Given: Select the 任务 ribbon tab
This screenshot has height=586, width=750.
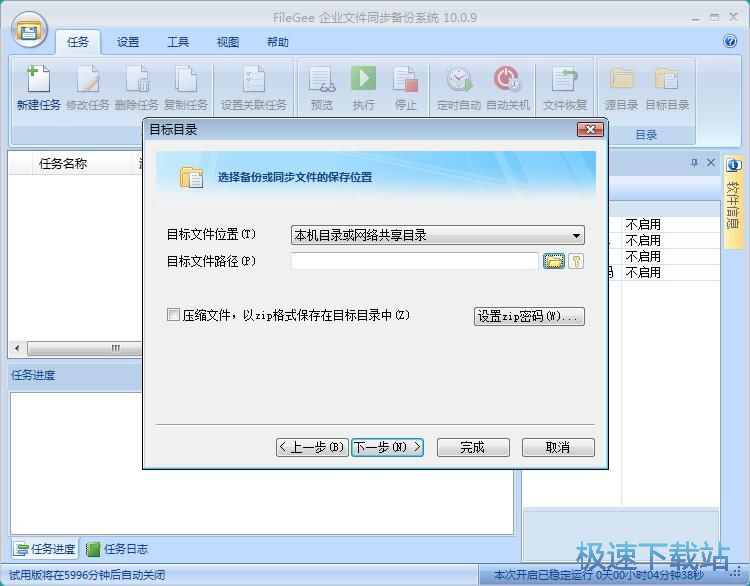Looking at the screenshot, I should point(77,42).
